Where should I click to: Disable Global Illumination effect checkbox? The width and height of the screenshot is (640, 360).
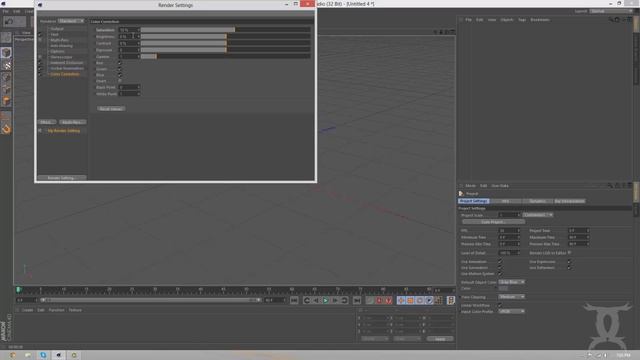pyautogui.click(x=40, y=69)
